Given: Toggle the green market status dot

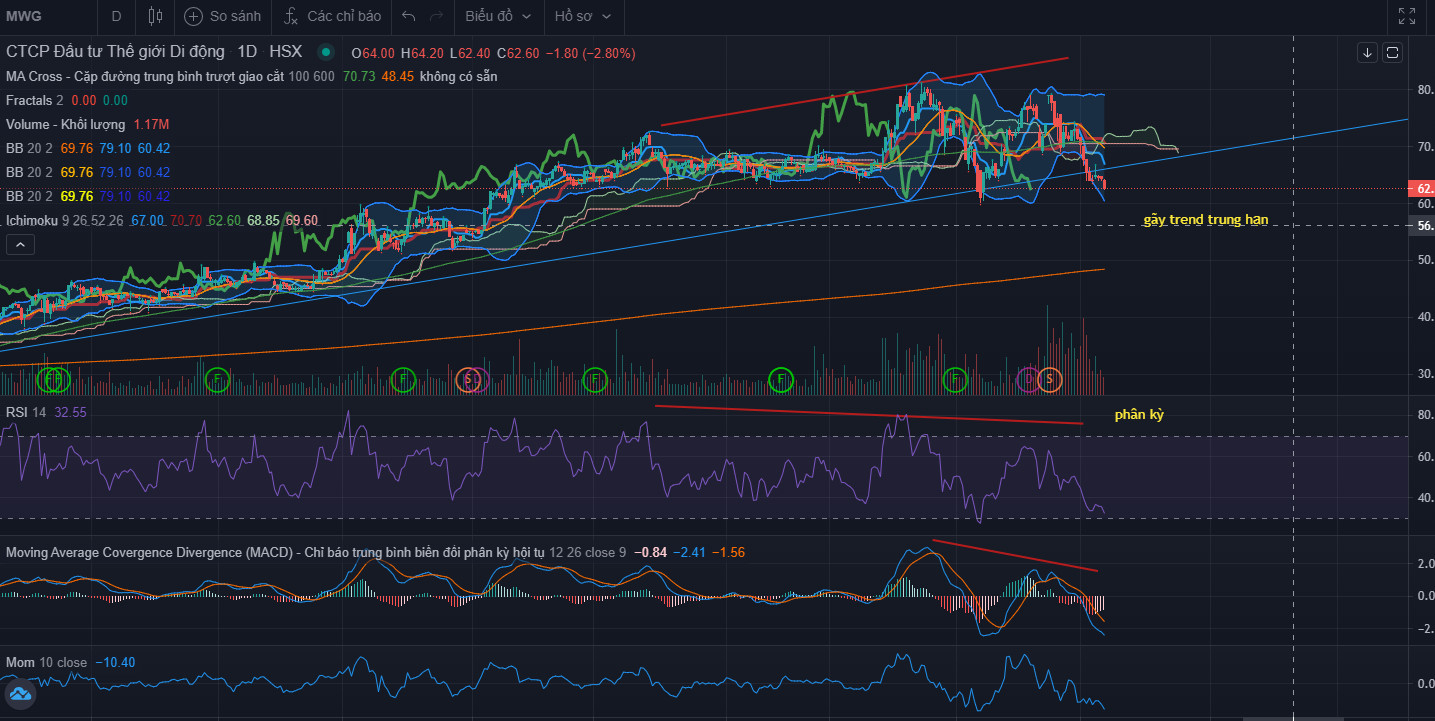Looking at the screenshot, I should pos(325,52).
